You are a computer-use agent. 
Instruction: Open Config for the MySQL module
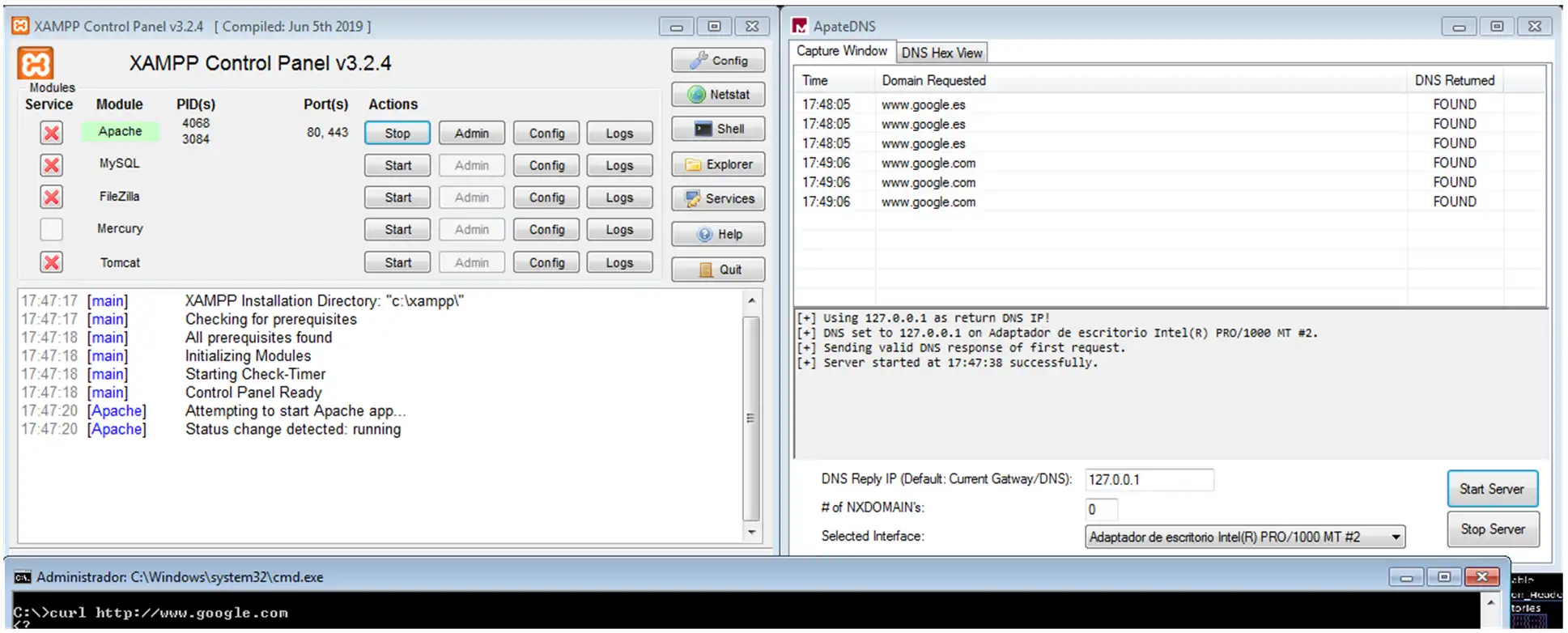tap(546, 165)
